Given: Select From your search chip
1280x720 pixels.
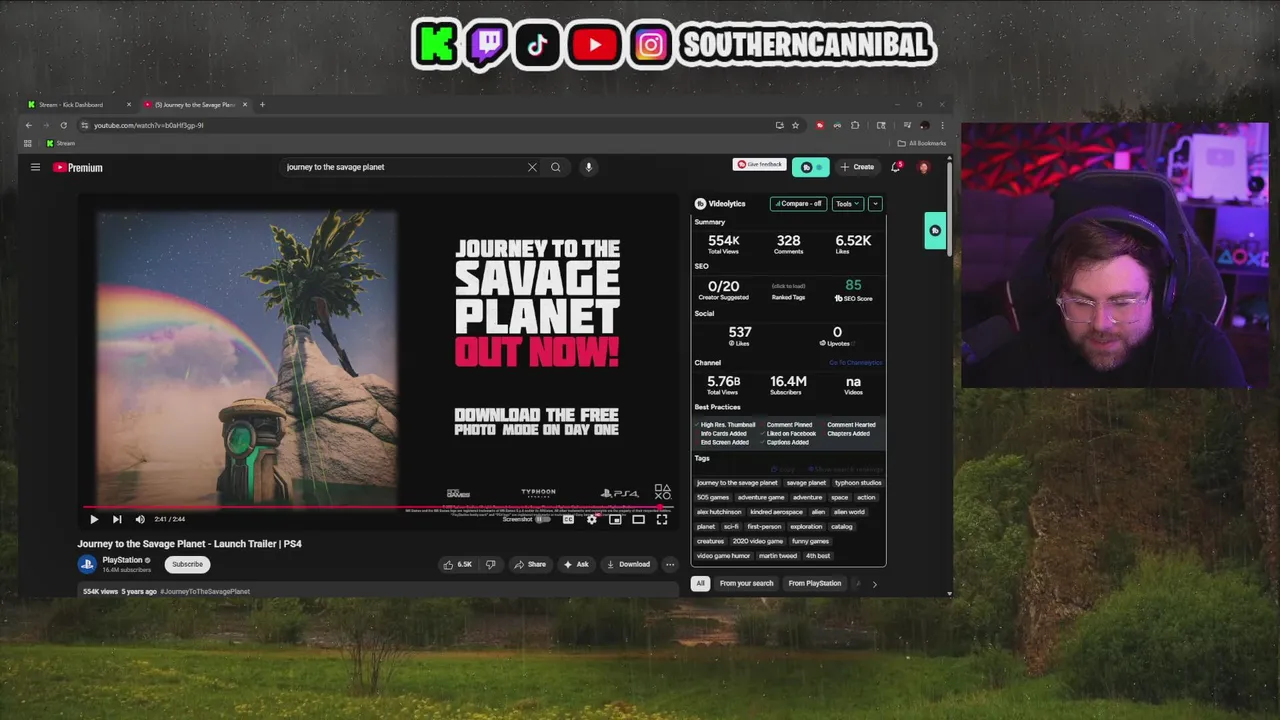Looking at the screenshot, I should [746, 583].
